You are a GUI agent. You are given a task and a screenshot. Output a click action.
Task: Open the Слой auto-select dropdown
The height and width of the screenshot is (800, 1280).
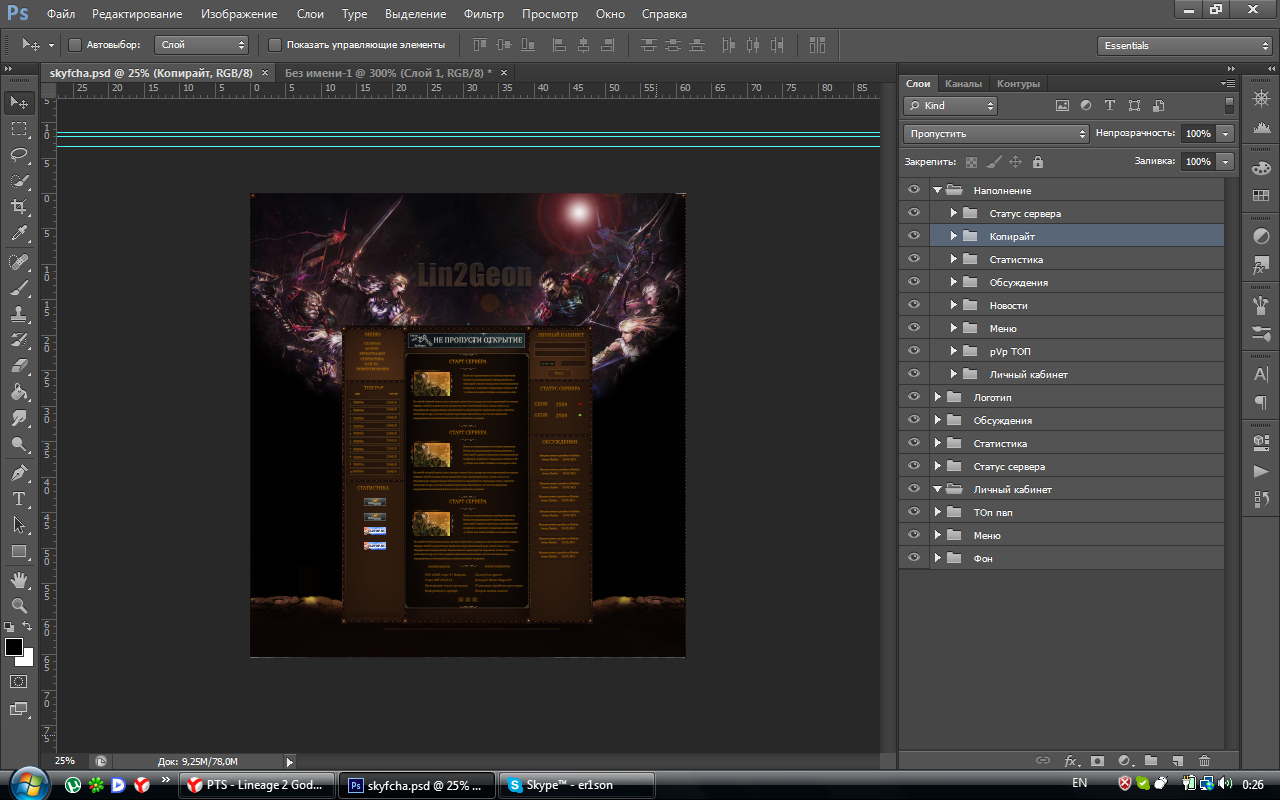tap(202, 45)
